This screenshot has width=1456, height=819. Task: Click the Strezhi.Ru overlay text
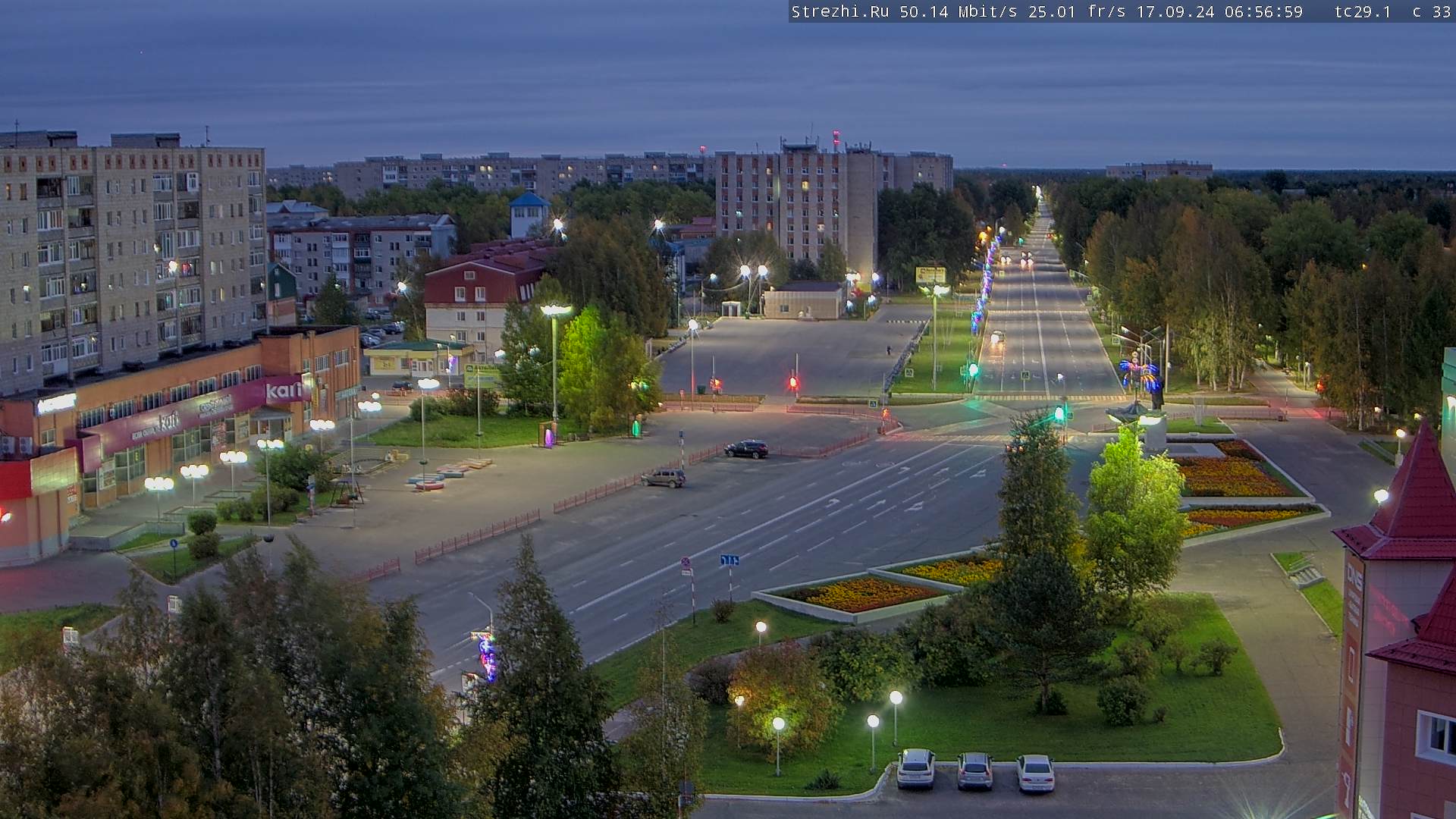point(840,12)
